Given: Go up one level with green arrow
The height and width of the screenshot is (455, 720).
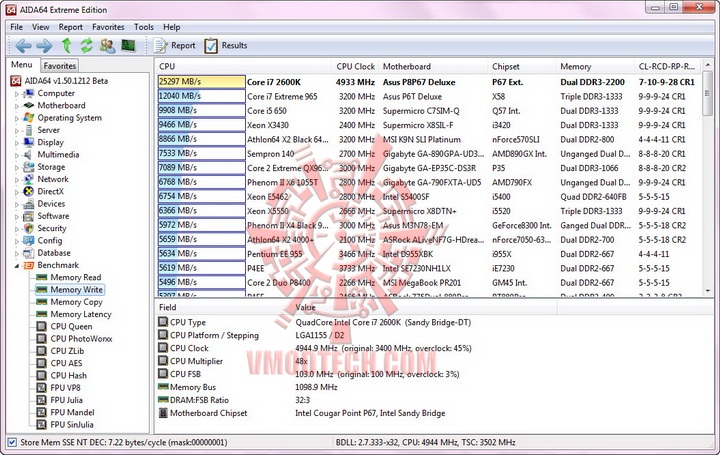Looking at the screenshot, I should [x=67, y=45].
